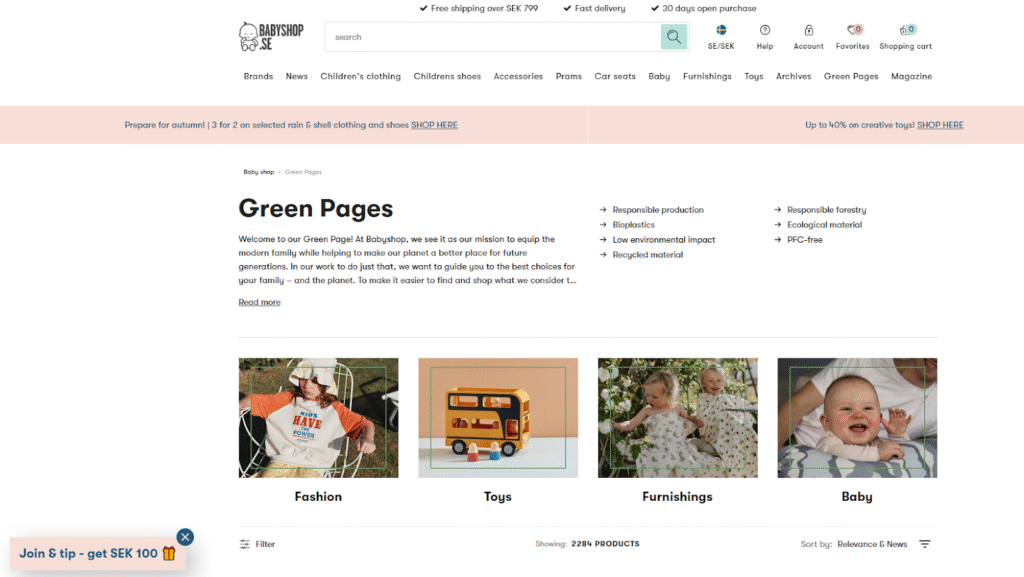The height and width of the screenshot is (577, 1024).
Task: Click SHOP HERE for rain clothing offer
Action: click(434, 125)
